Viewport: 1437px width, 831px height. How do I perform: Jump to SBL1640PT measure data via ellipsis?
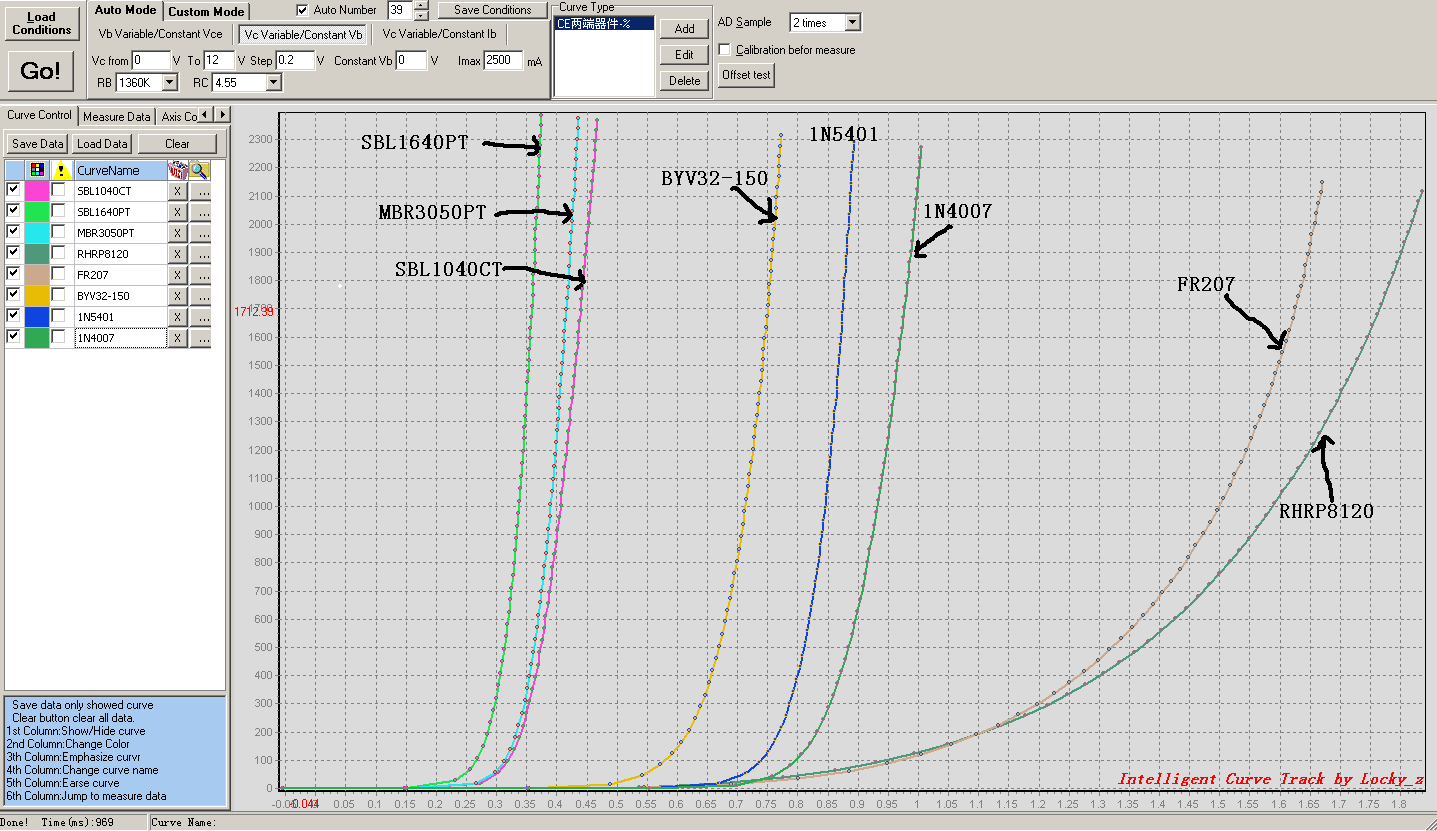coord(200,212)
